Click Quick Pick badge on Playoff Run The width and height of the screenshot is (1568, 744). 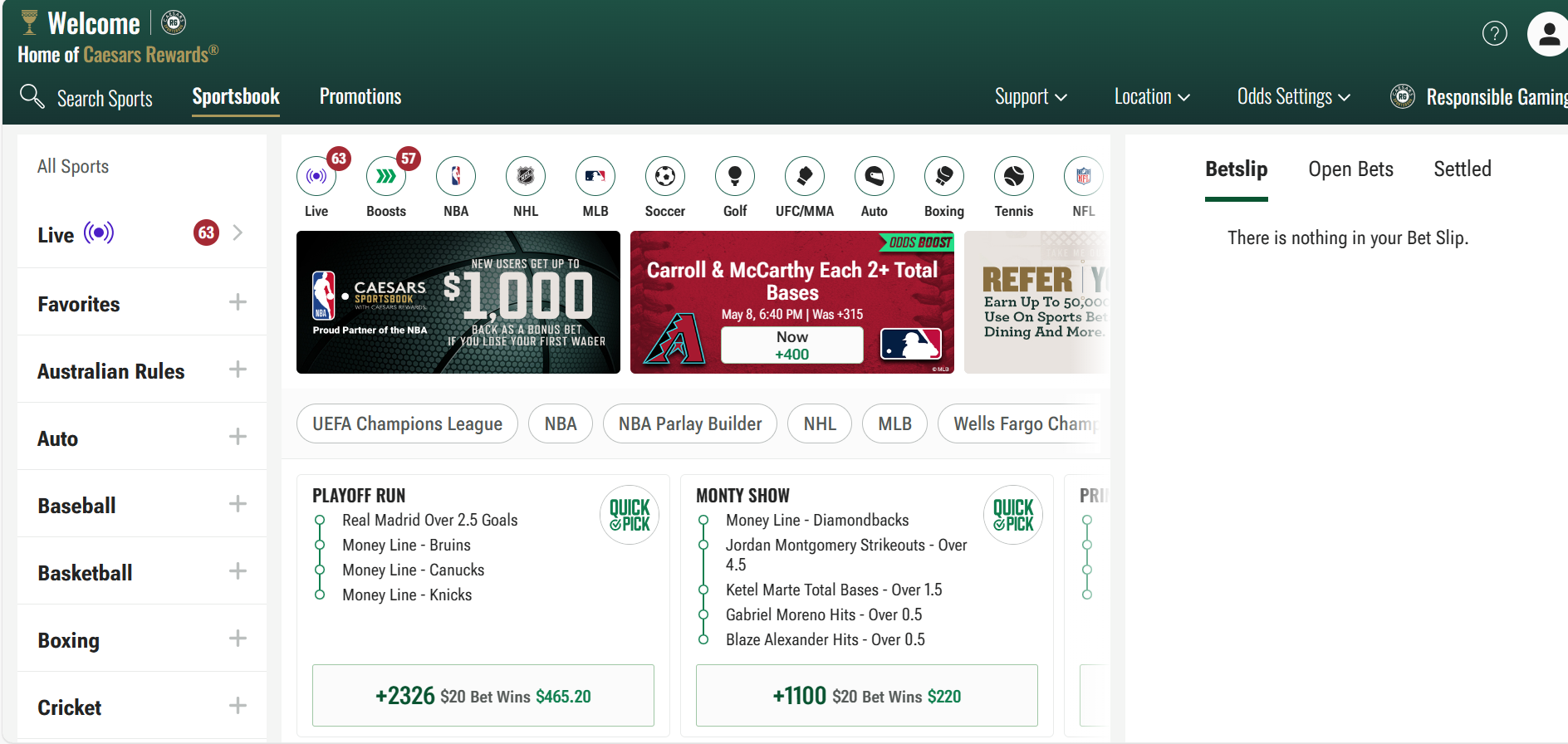click(x=630, y=515)
